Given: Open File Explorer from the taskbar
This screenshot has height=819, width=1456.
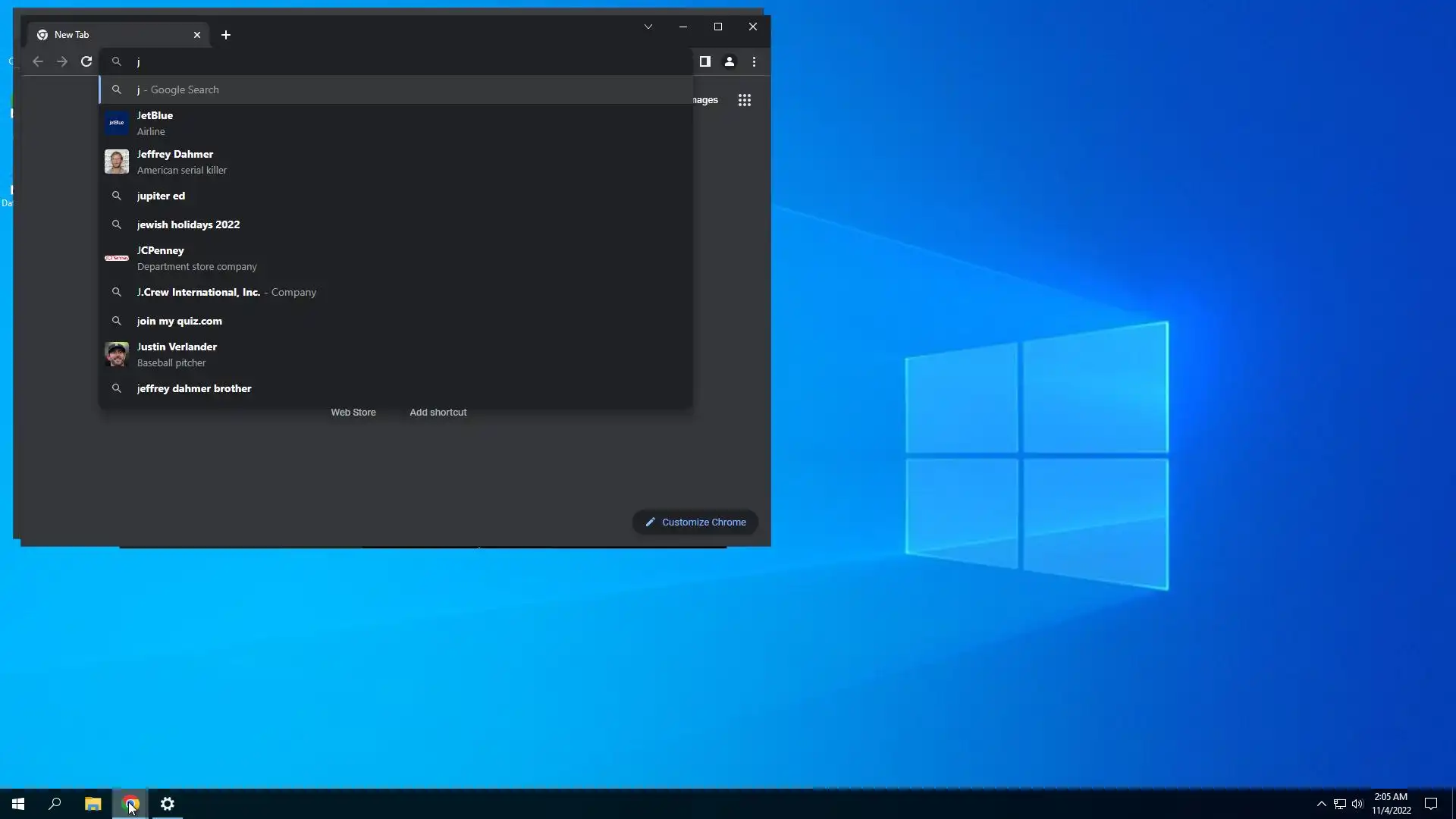Looking at the screenshot, I should [93, 804].
